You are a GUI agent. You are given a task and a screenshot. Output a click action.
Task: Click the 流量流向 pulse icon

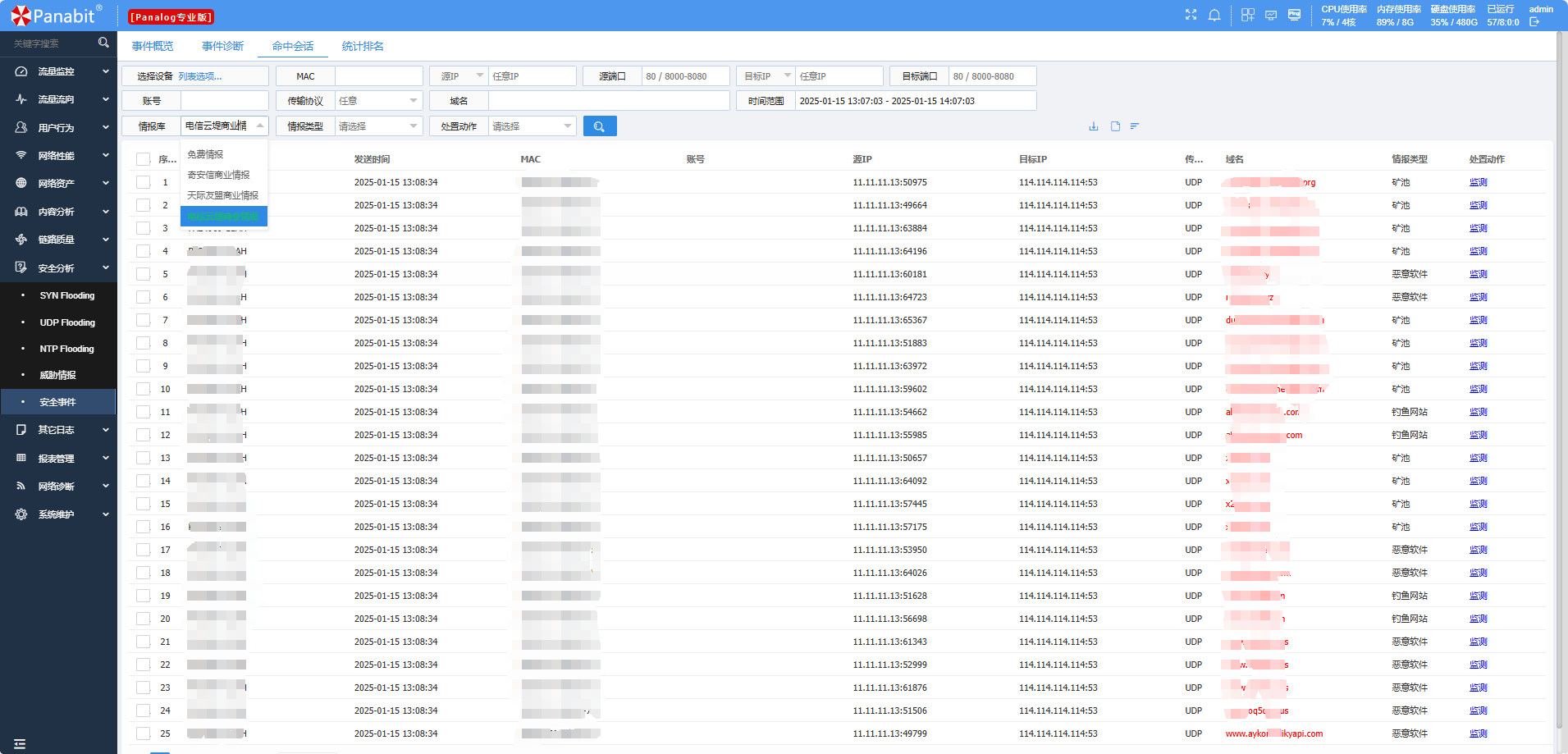click(21, 99)
